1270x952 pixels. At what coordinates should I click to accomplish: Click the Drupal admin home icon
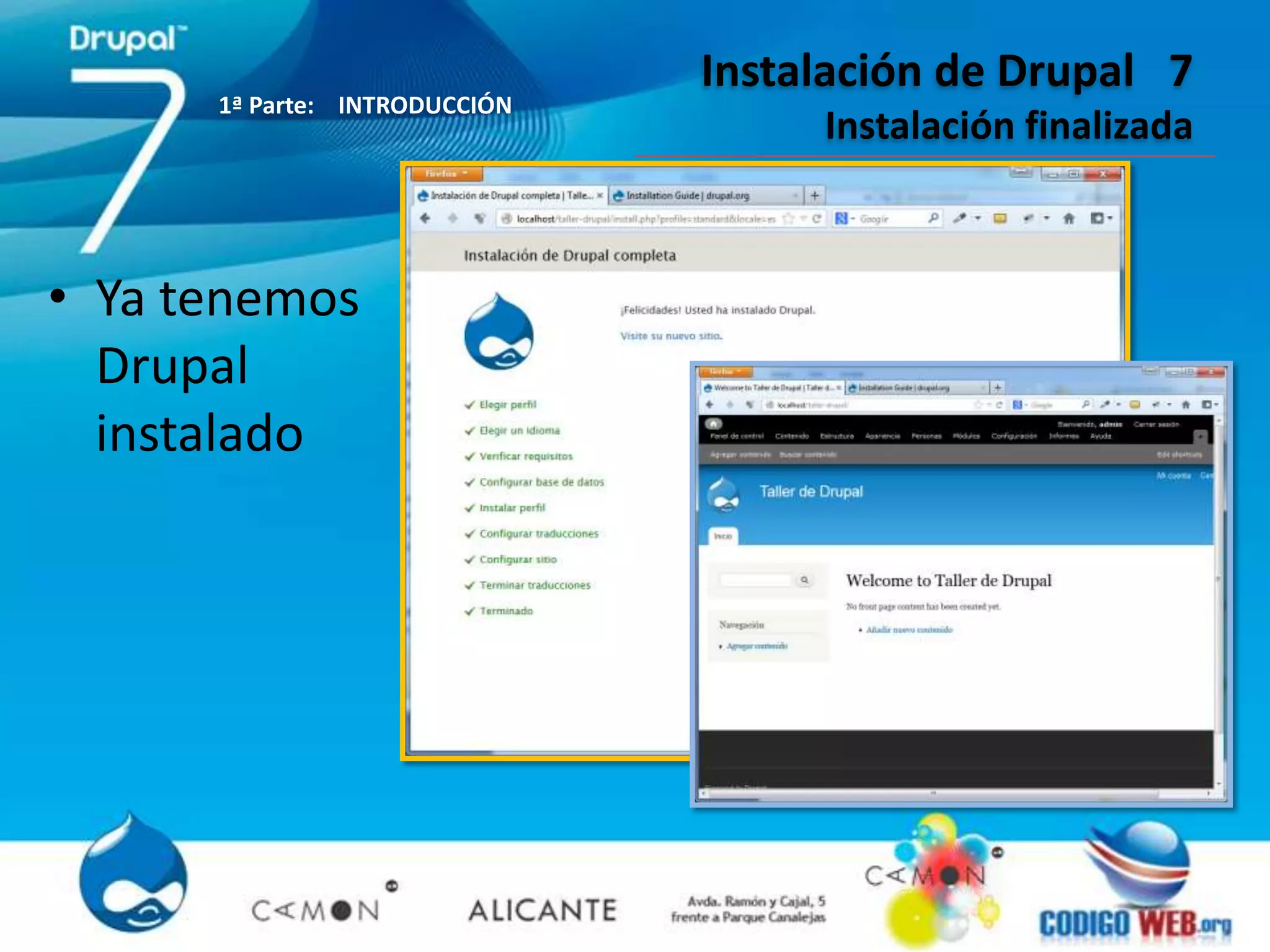713,425
